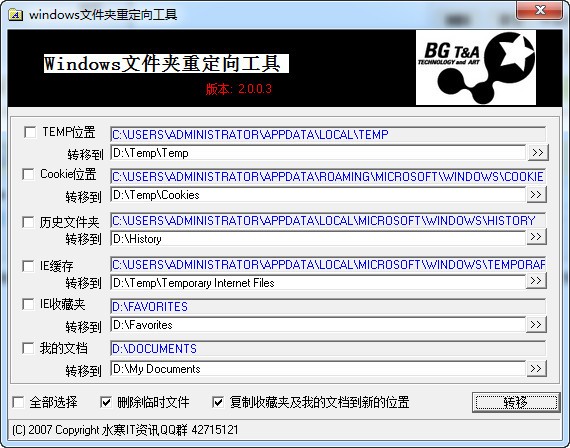This screenshot has width=570, height=448.
Task: Check the IE收藏夹 checkbox
Action: pyautogui.click(x=28, y=304)
